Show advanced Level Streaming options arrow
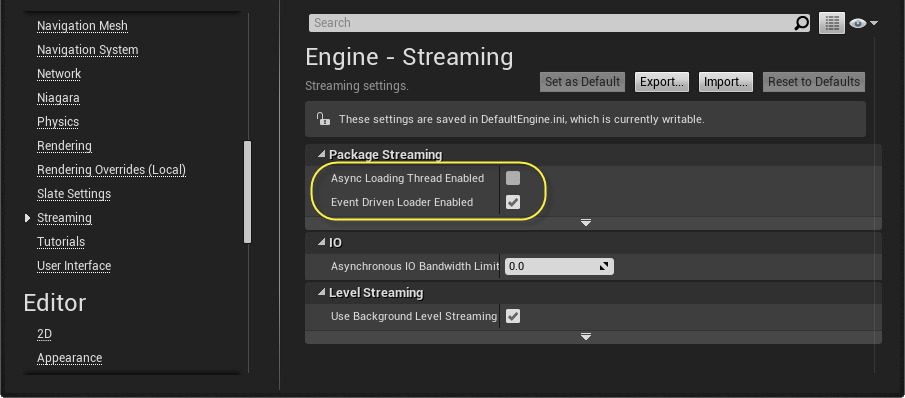905x398 pixels. click(x=586, y=337)
